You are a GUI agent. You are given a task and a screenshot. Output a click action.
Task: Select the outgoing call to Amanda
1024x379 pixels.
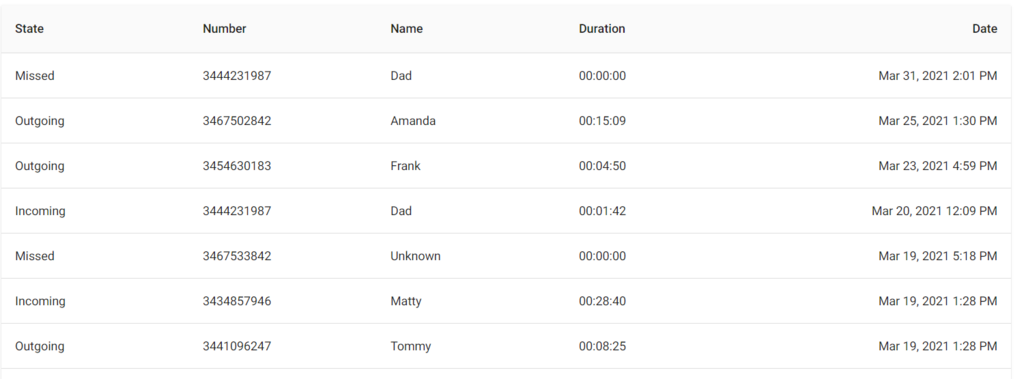(506, 121)
